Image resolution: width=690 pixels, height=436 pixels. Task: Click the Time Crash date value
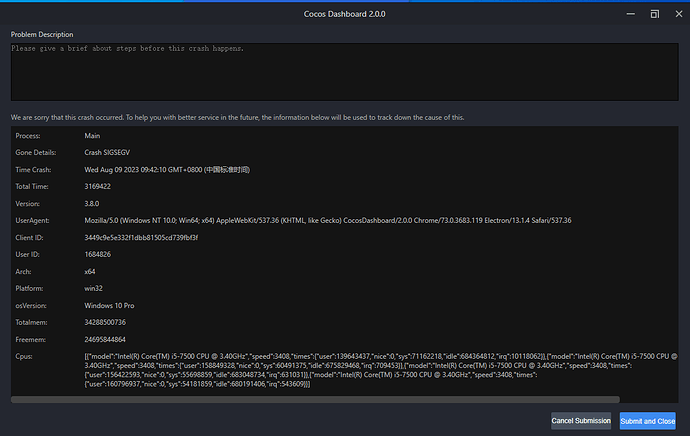[166, 169]
